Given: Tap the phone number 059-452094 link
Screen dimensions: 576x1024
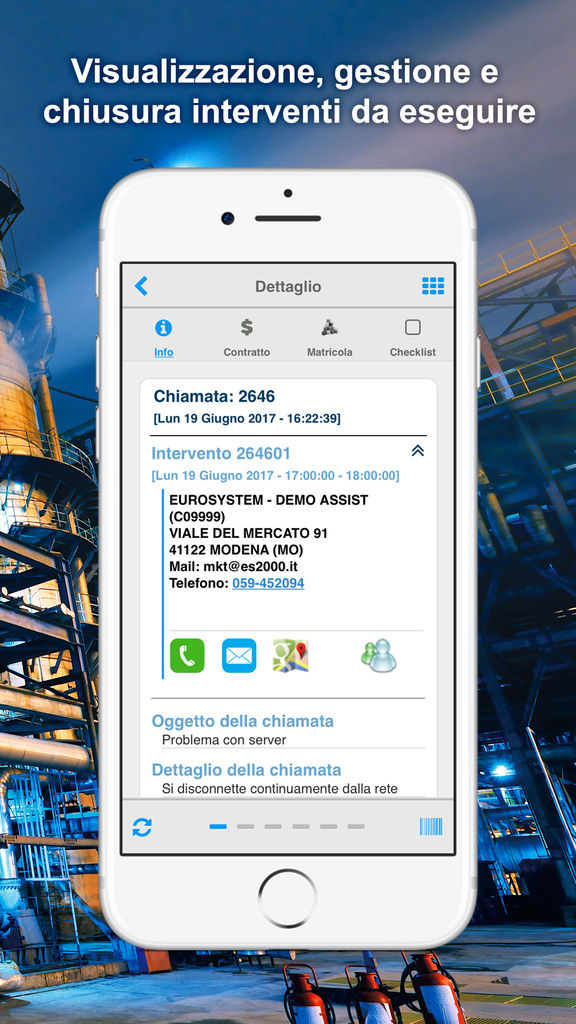Looking at the screenshot, I should [268, 583].
